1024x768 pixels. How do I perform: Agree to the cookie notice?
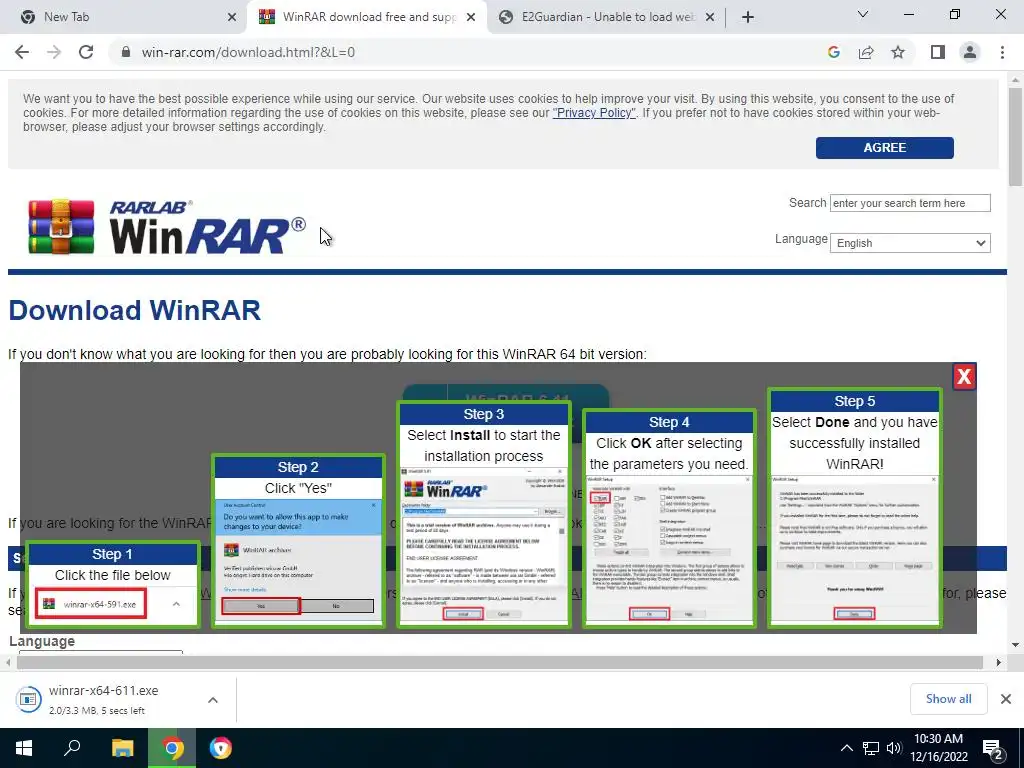(884, 148)
